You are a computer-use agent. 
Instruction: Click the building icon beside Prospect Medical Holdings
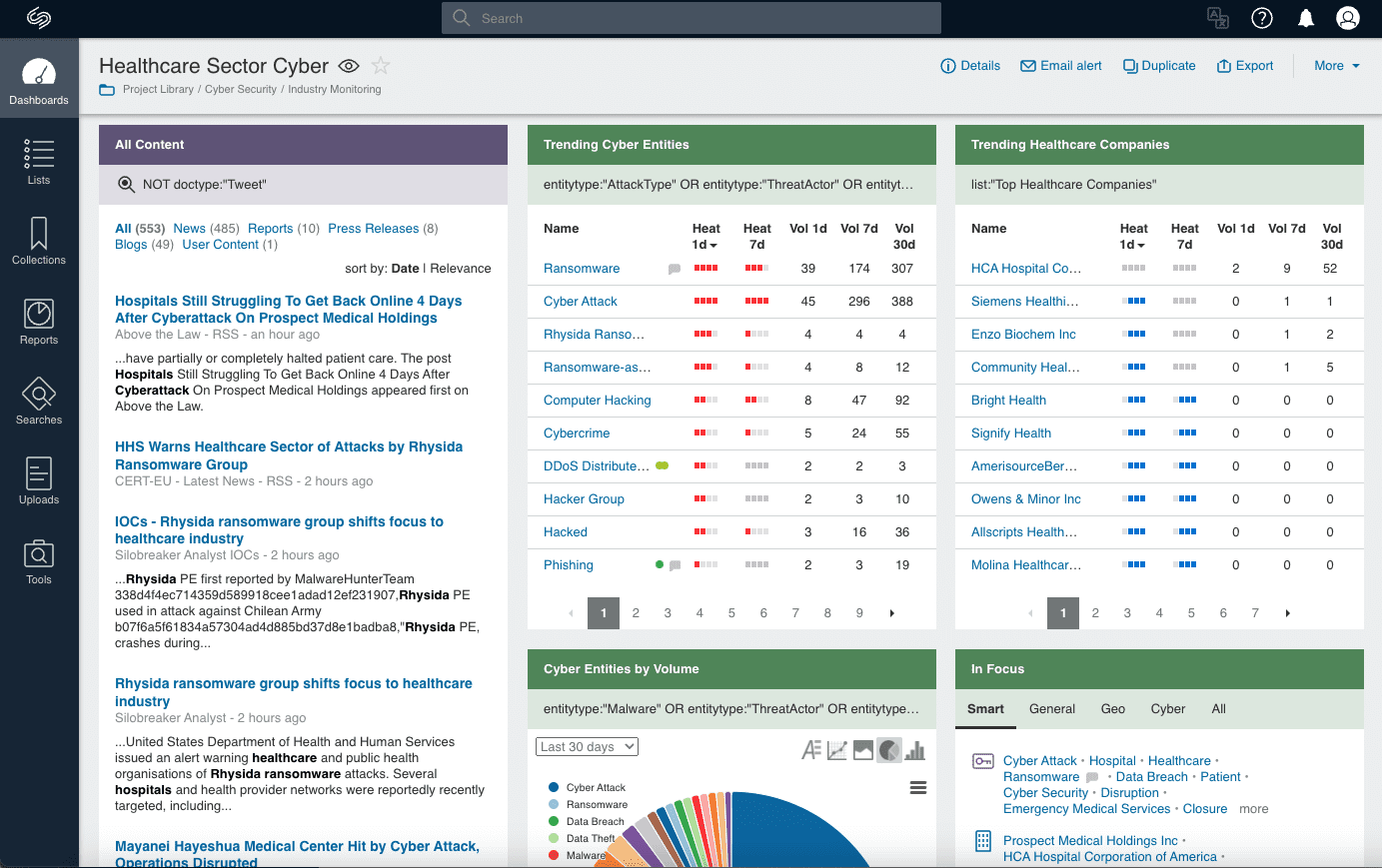[982, 841]
